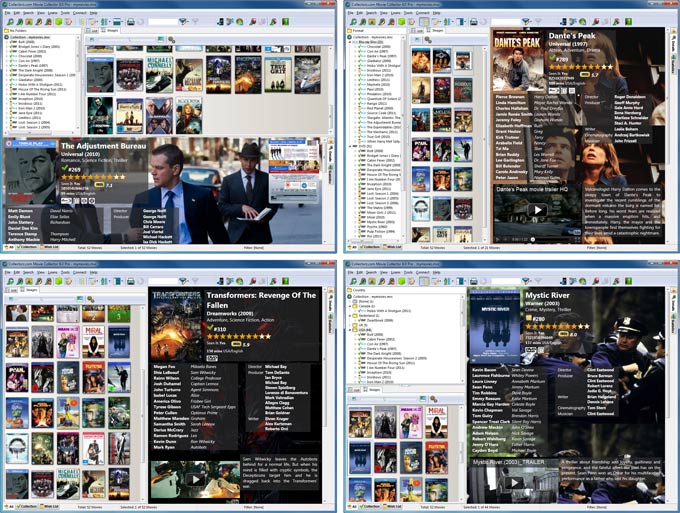Click cast name Pierce Brosnan in Dante's Peak details
This screenshot has width=680, height=513.
[x=511, y=97]
